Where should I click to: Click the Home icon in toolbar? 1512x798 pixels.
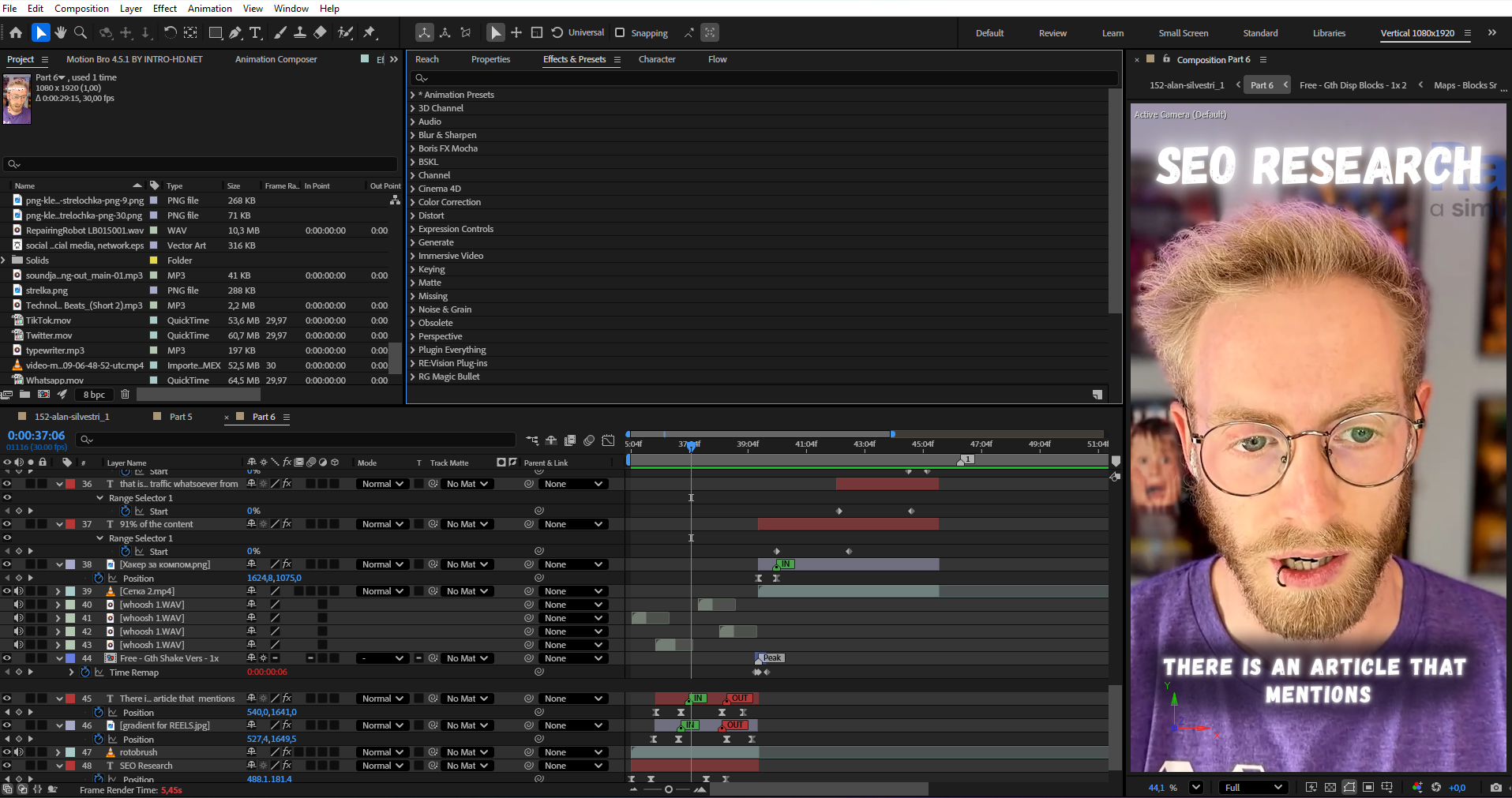pos(16,33)
